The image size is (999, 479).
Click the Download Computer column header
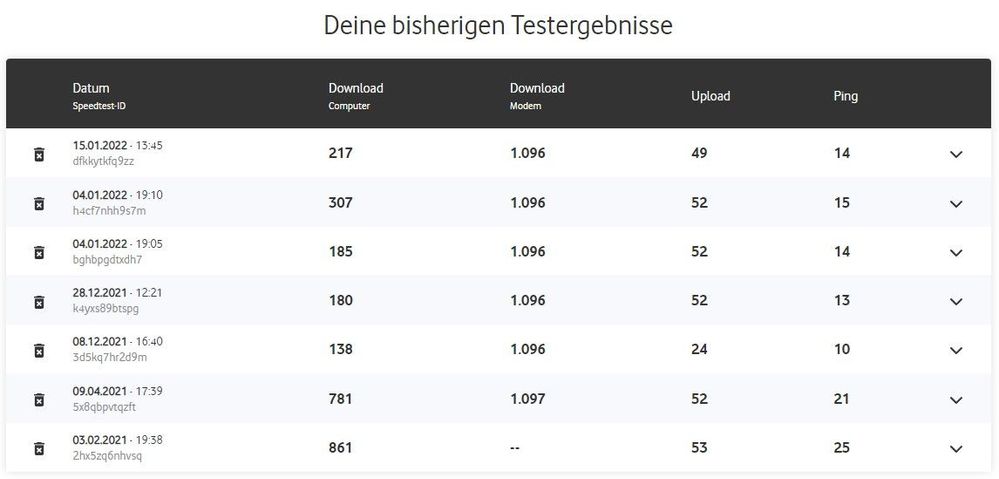355,89
